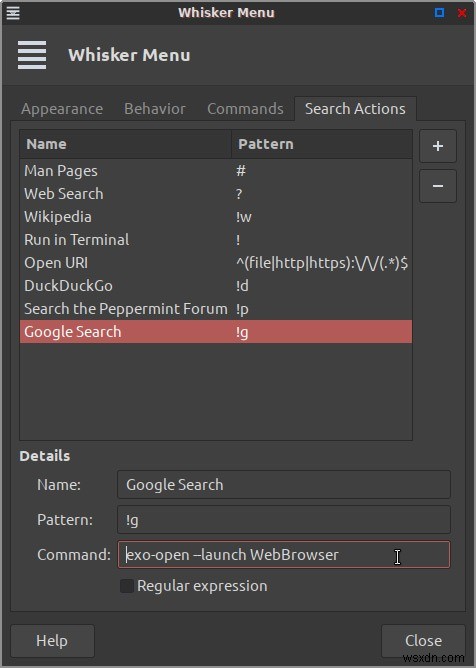Select the highlighted Google Search row
476x668 pixels.
[x=216, y=332]
